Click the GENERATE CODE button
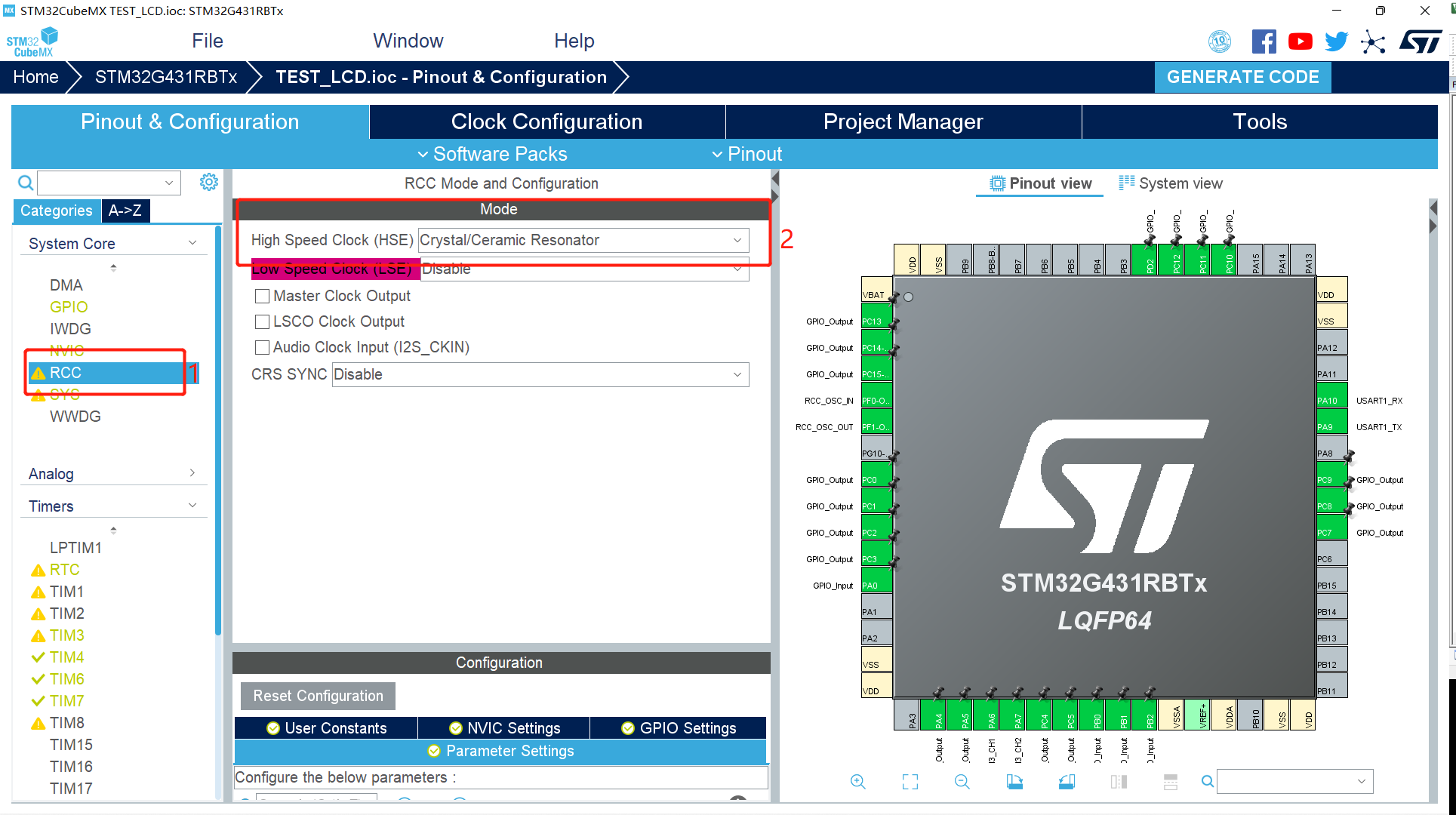This screenshot has height=815, width=1456. [x=1242, y=77]
